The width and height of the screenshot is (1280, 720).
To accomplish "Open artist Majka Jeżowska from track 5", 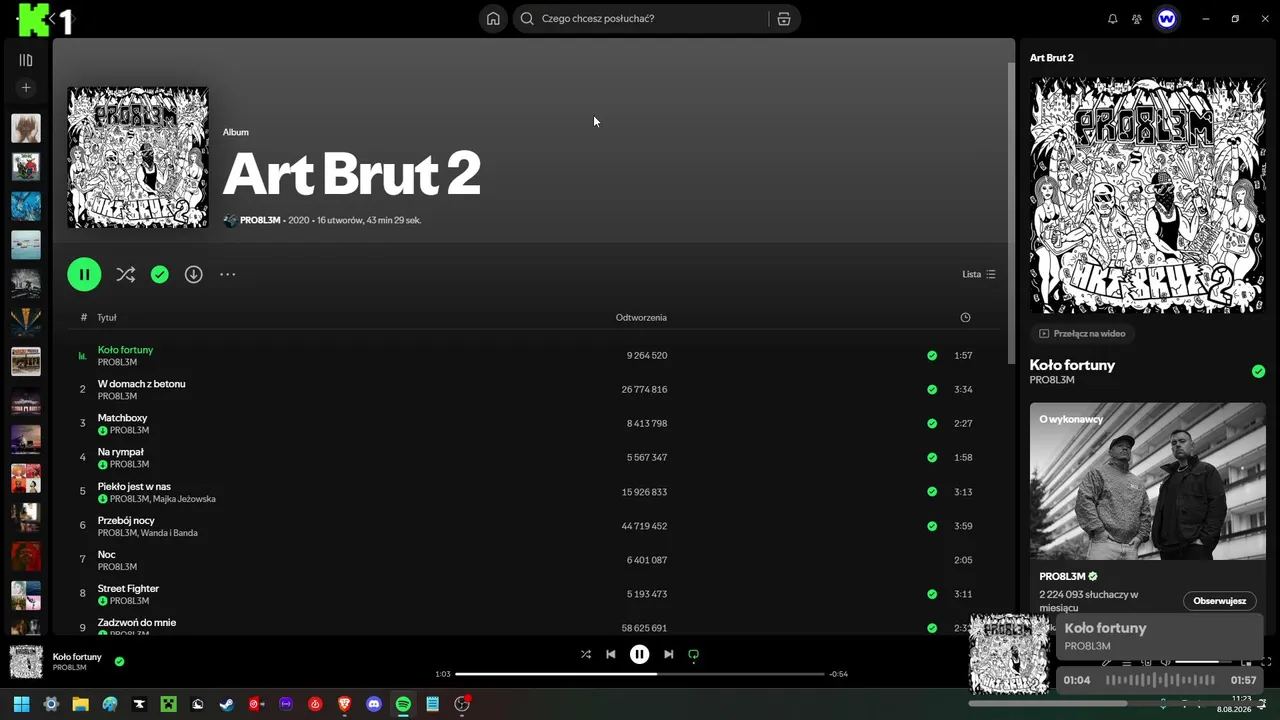I will pos(184,499).
